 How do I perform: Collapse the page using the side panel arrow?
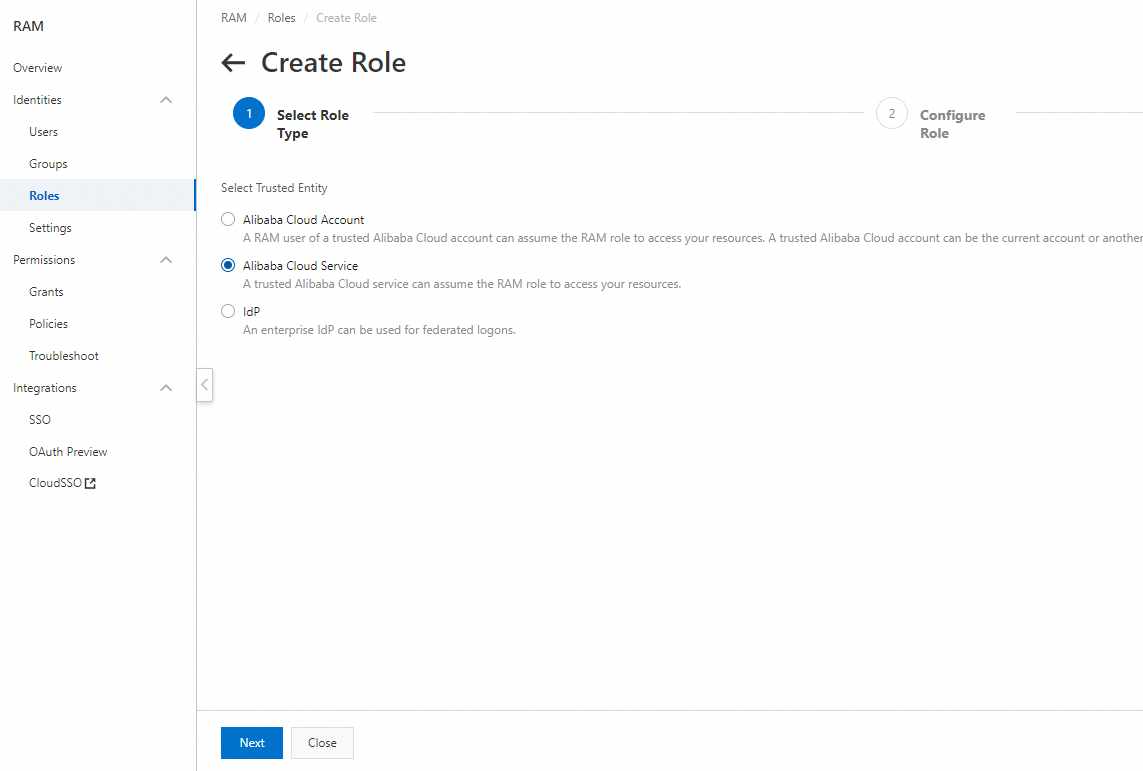pyautogui.click(x=204, y=385)
